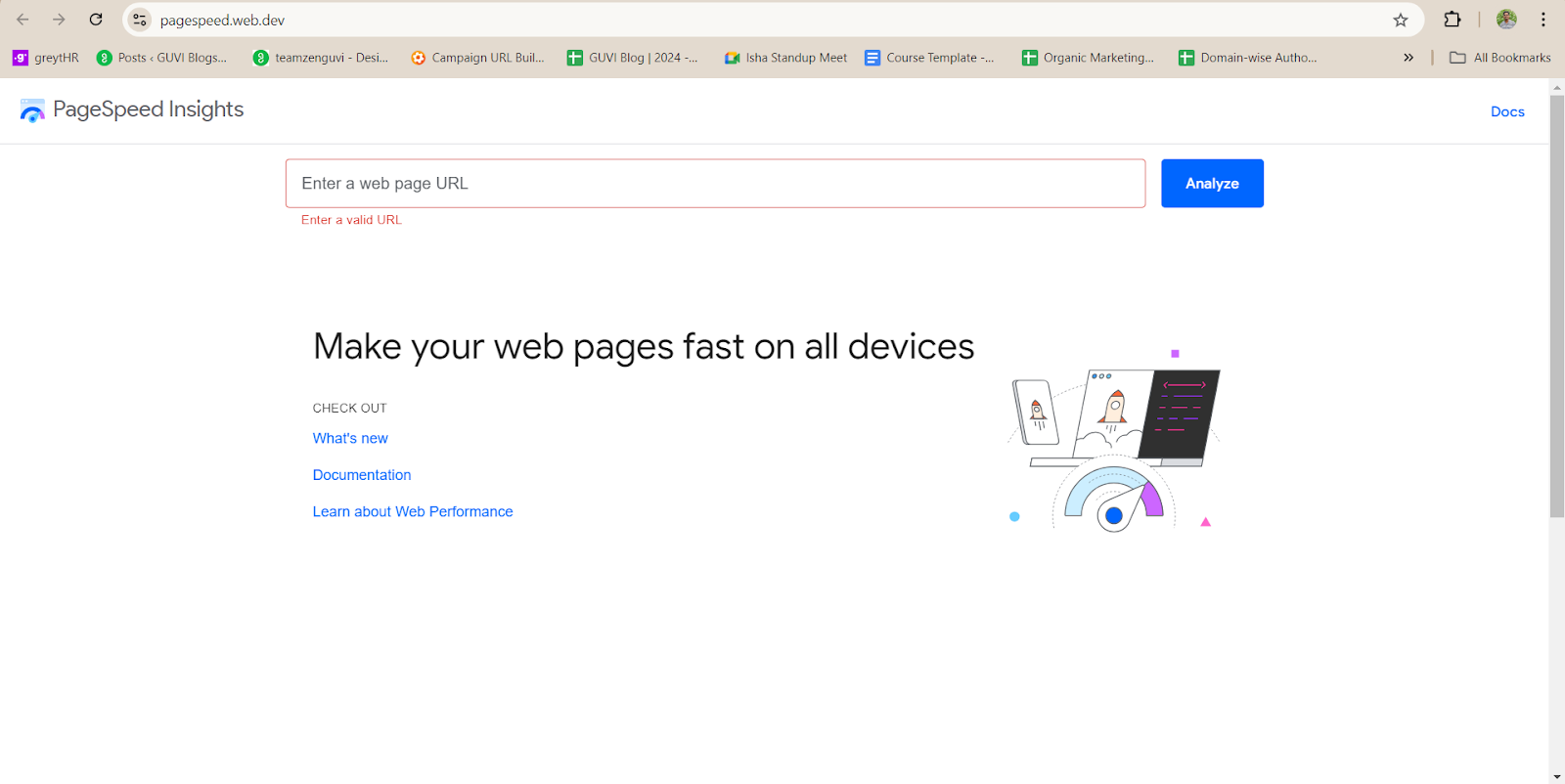Open the greytHR bookmark
Image resolution: width=1565 pixels, height=784 pixels.
click(x=46, y=58)
